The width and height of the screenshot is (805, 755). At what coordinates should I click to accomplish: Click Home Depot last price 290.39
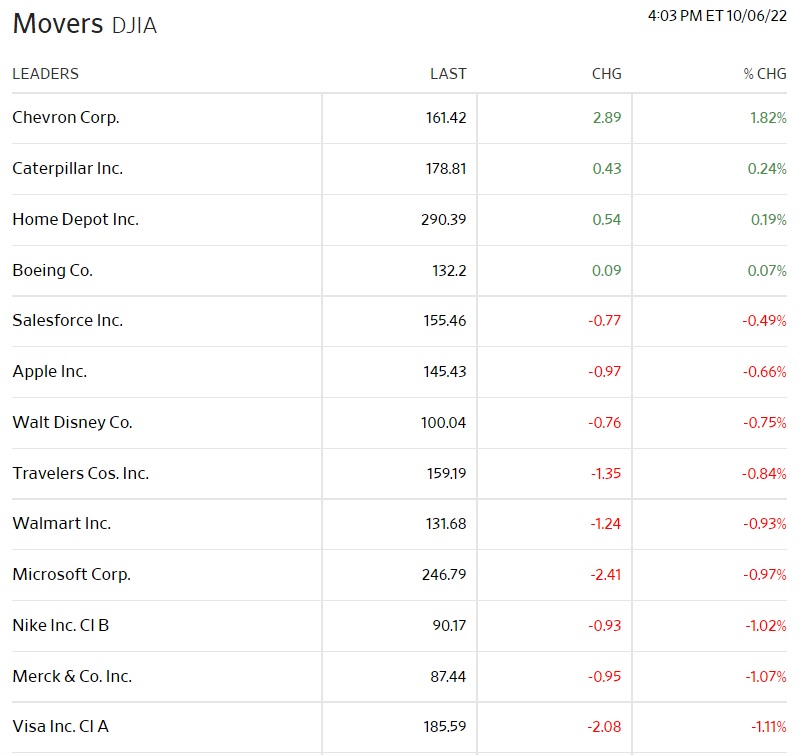[444, 219]
